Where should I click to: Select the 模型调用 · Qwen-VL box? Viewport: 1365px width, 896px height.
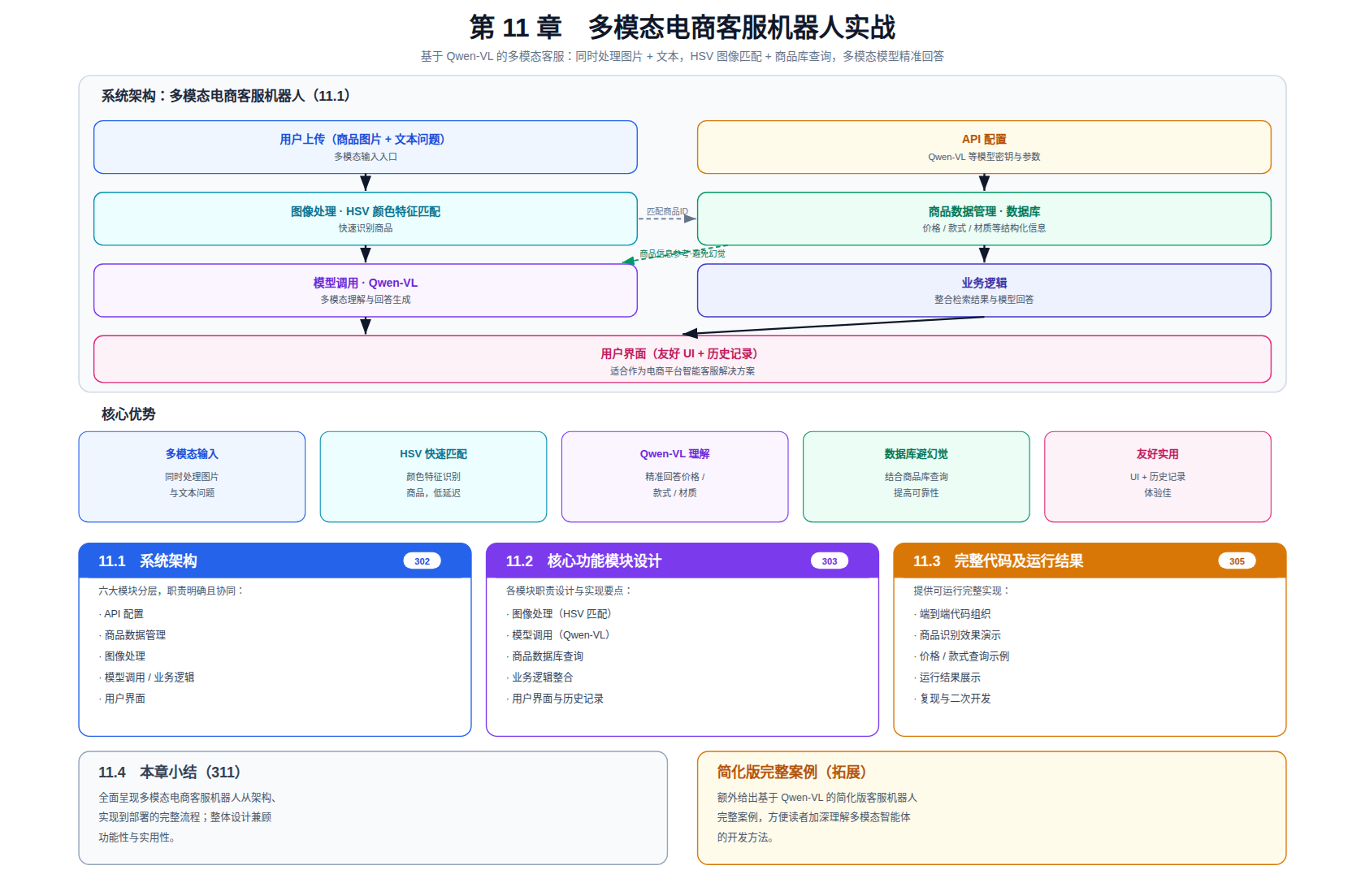tap(366, 290)
